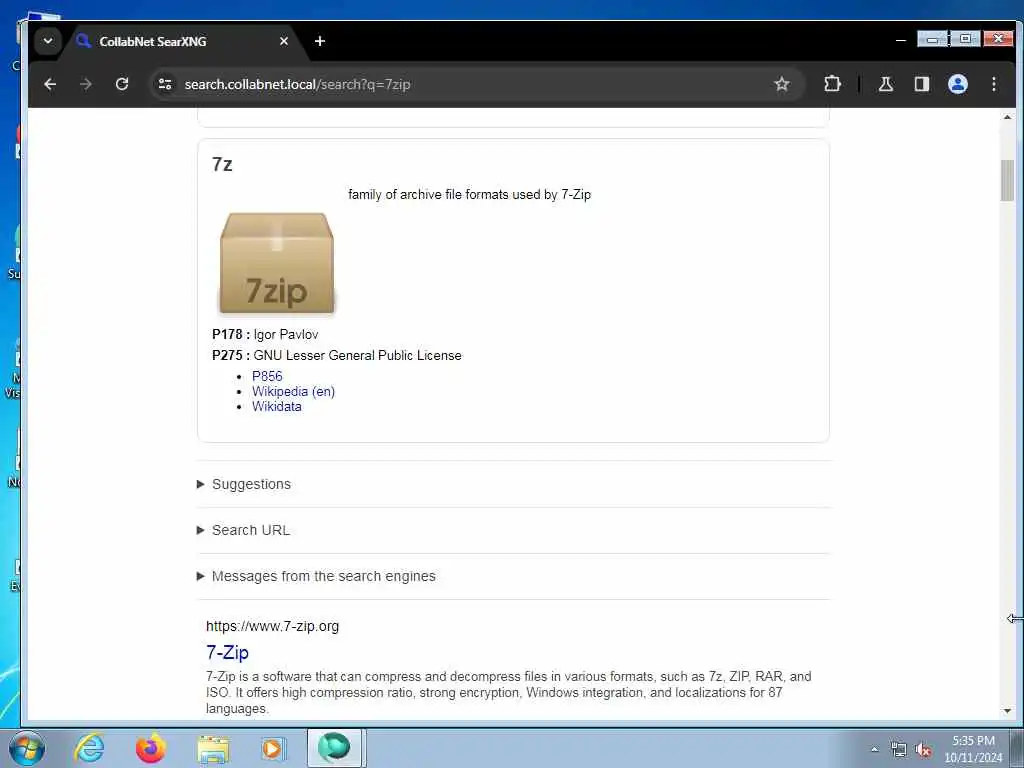Bookmark this page with the star icon
1024x768 pixels.
tap(782, 84)
